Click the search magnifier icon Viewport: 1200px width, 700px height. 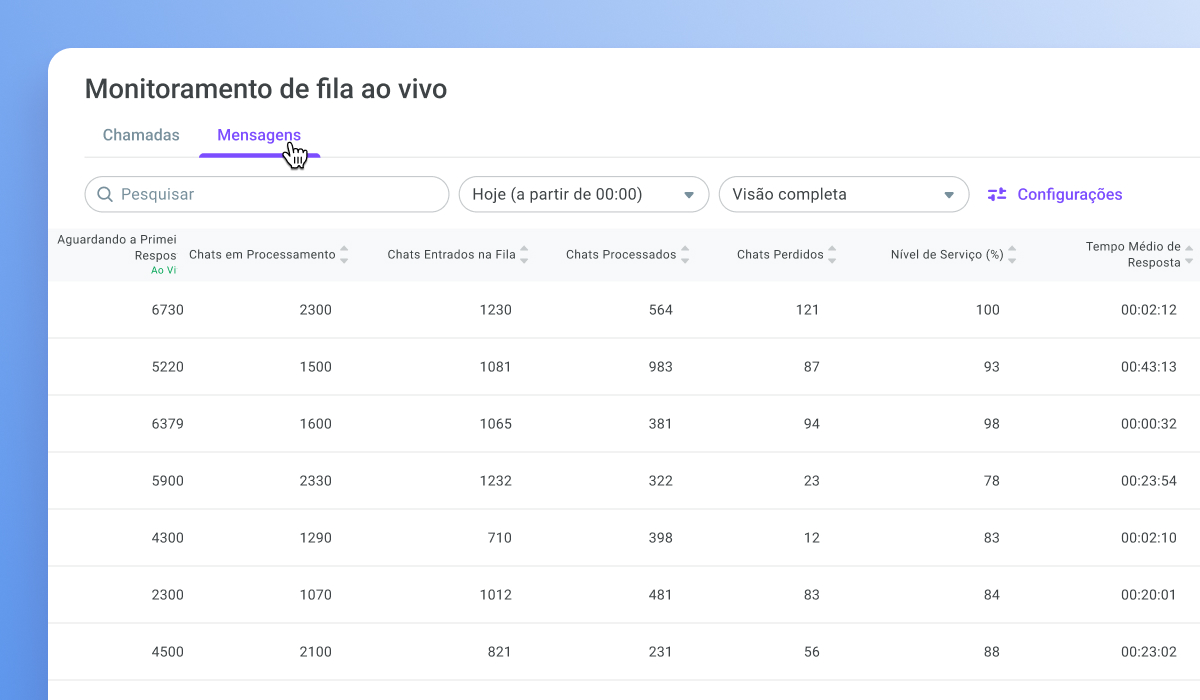104,194
